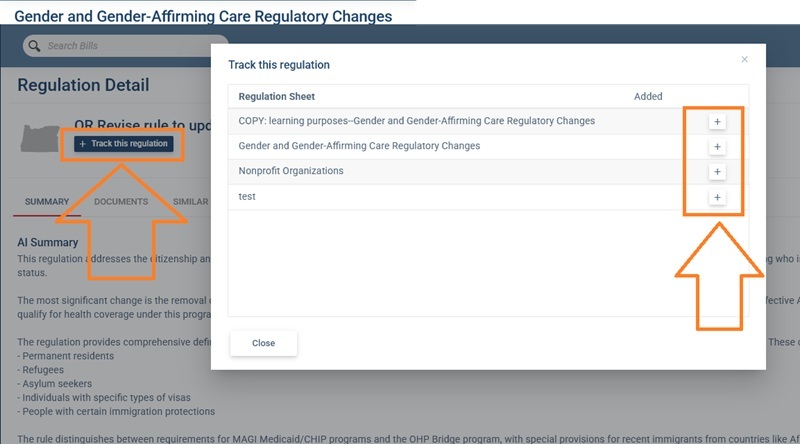Add regulation to the Nonprofit Organizations sheet
Screen dimensions: 800x444
point(717,172)
